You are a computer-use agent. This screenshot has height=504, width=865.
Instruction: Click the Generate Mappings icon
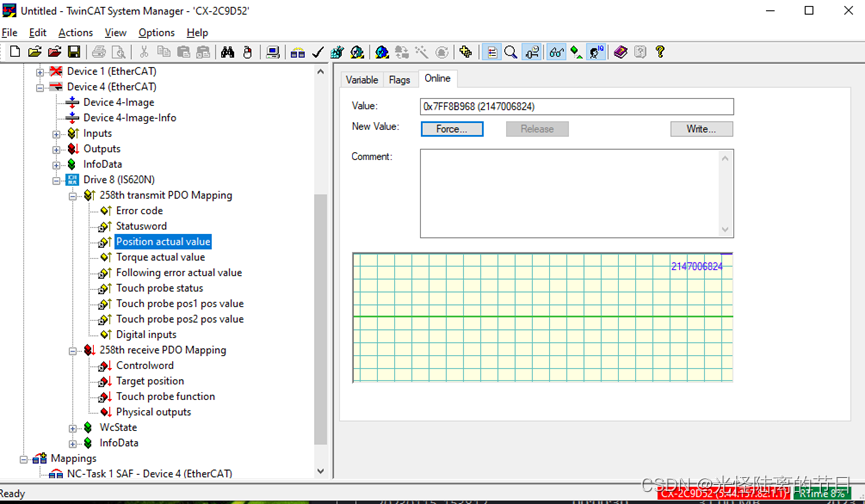tap(298, 52)
